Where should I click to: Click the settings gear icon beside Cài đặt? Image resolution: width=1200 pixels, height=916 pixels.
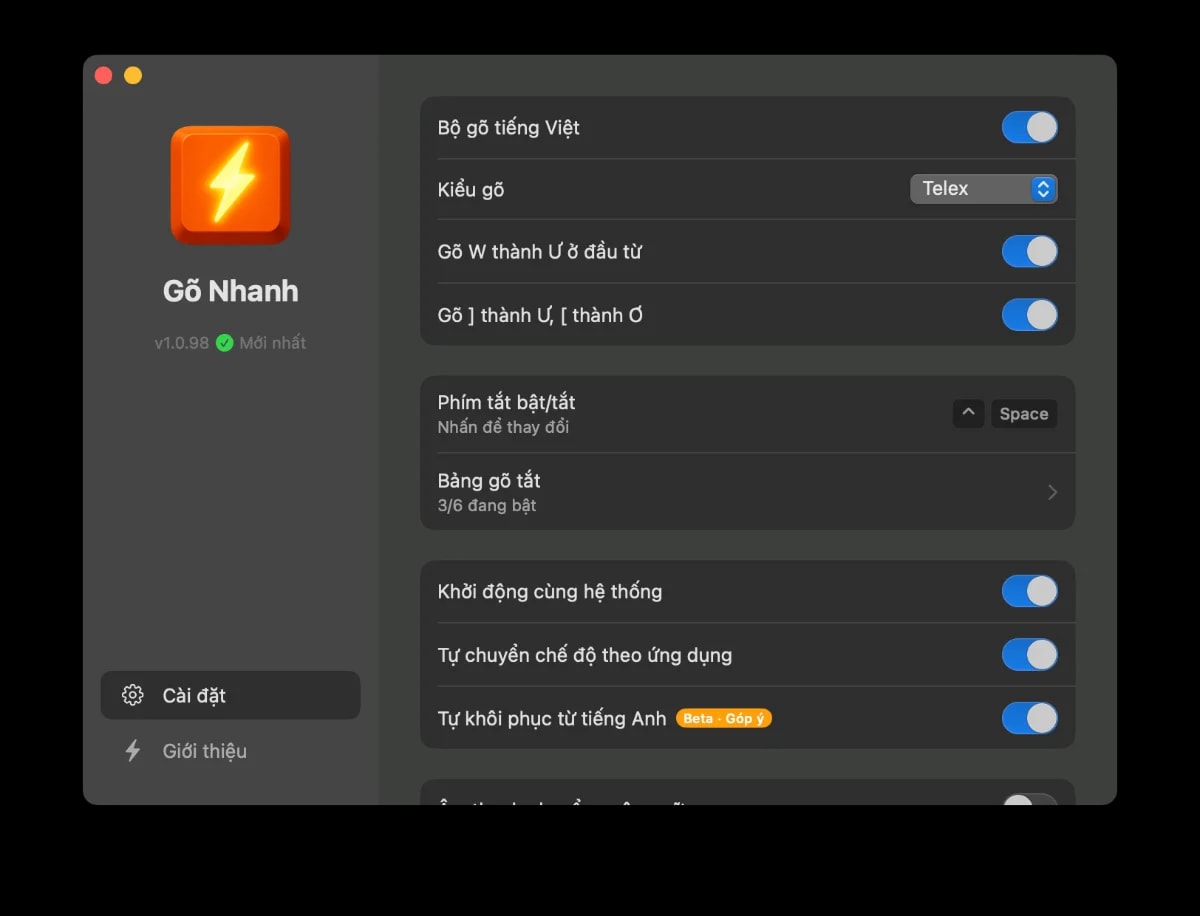132,695
